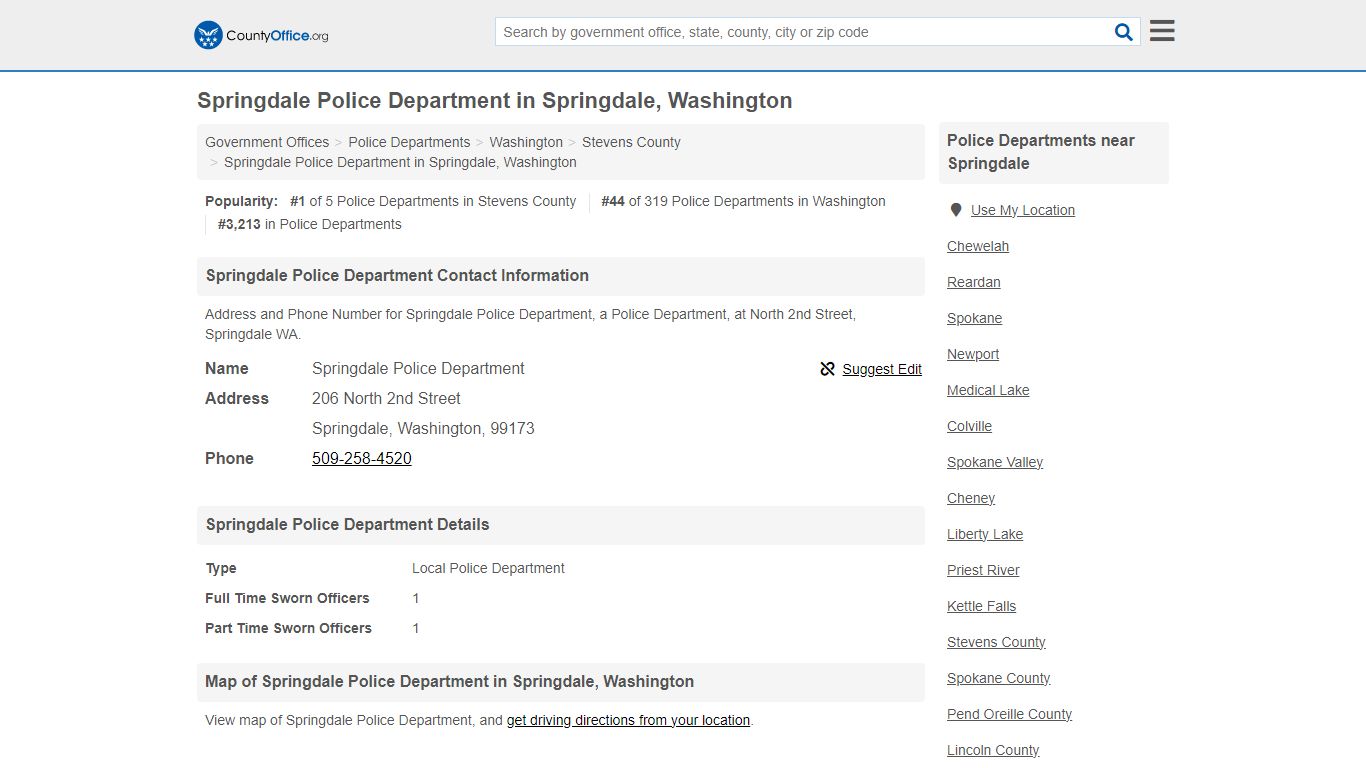The height and width of the screenshot is (768, 1366).
Task: Click address '206 North 2nd Street'
Action: tap(386, 398)
